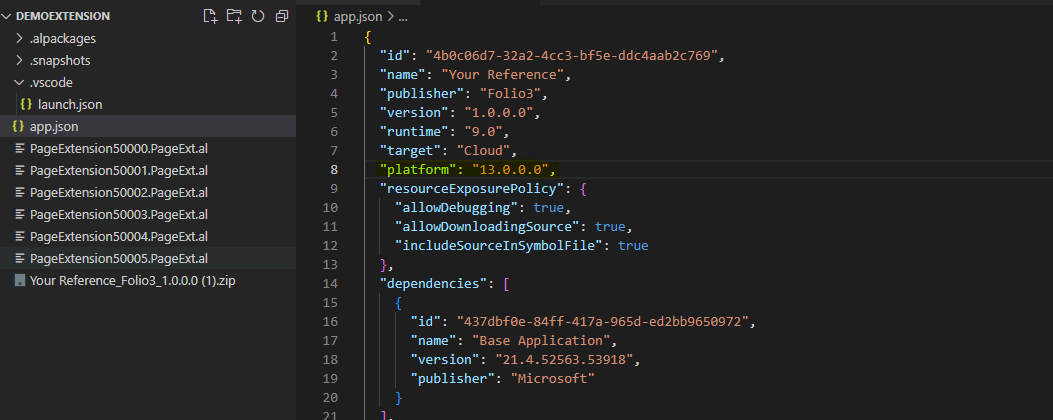Image resolution: width=1053 pixels, height=420 pixels.
Task: Click the zip file icon for Your Reference archive
Action: (19, 280)
